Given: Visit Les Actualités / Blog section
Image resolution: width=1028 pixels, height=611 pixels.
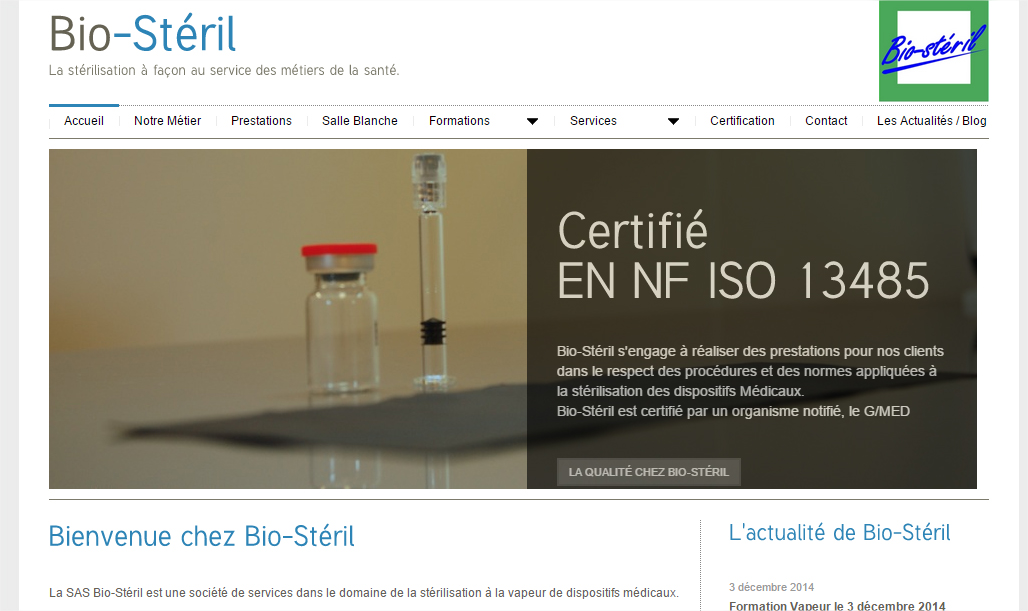Looking at the screenshot, I should 931,121.
